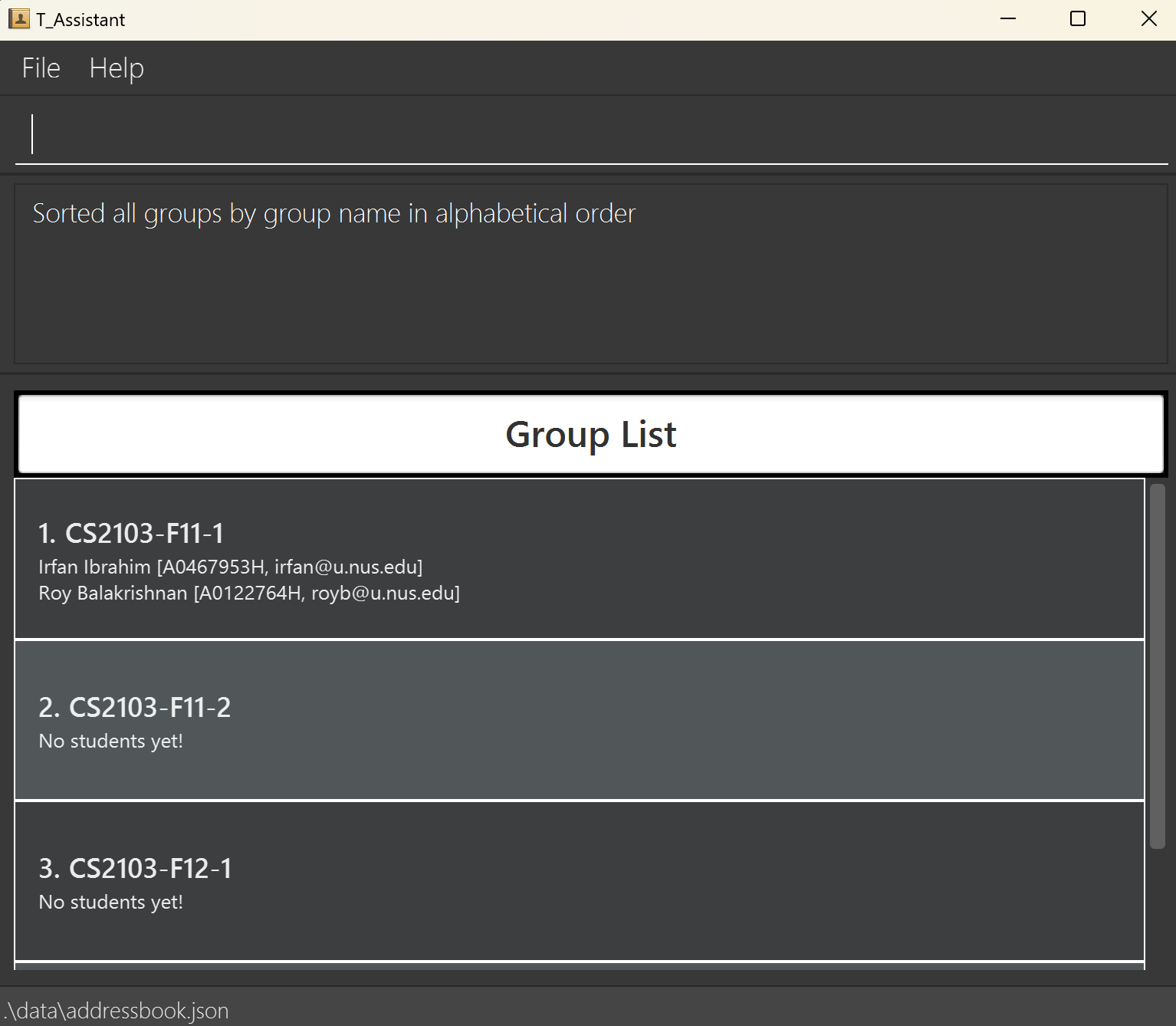Select the CS2103-F12-1 group title
Screen dimensions: 1176x1026
(x=135, y=869)
